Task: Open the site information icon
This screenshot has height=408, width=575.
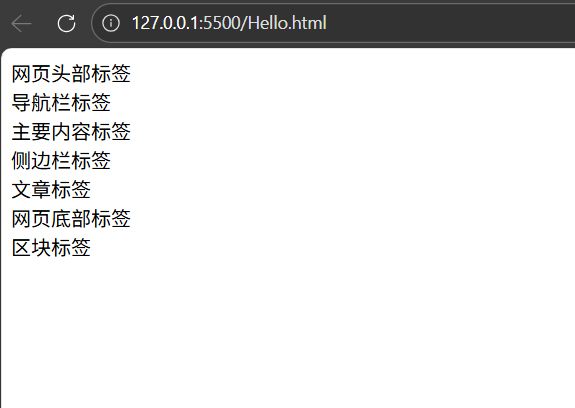Action: (111, 23)
